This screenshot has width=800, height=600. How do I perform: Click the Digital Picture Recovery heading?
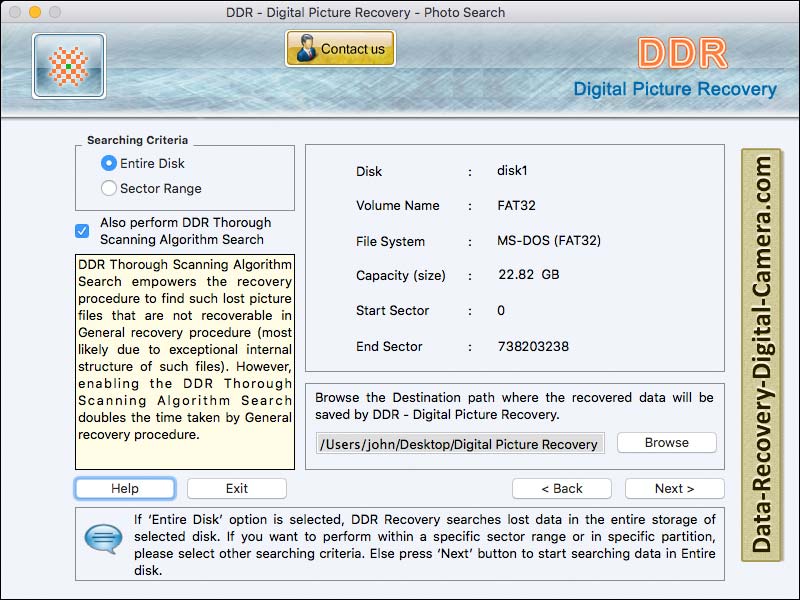click(674, 89)
